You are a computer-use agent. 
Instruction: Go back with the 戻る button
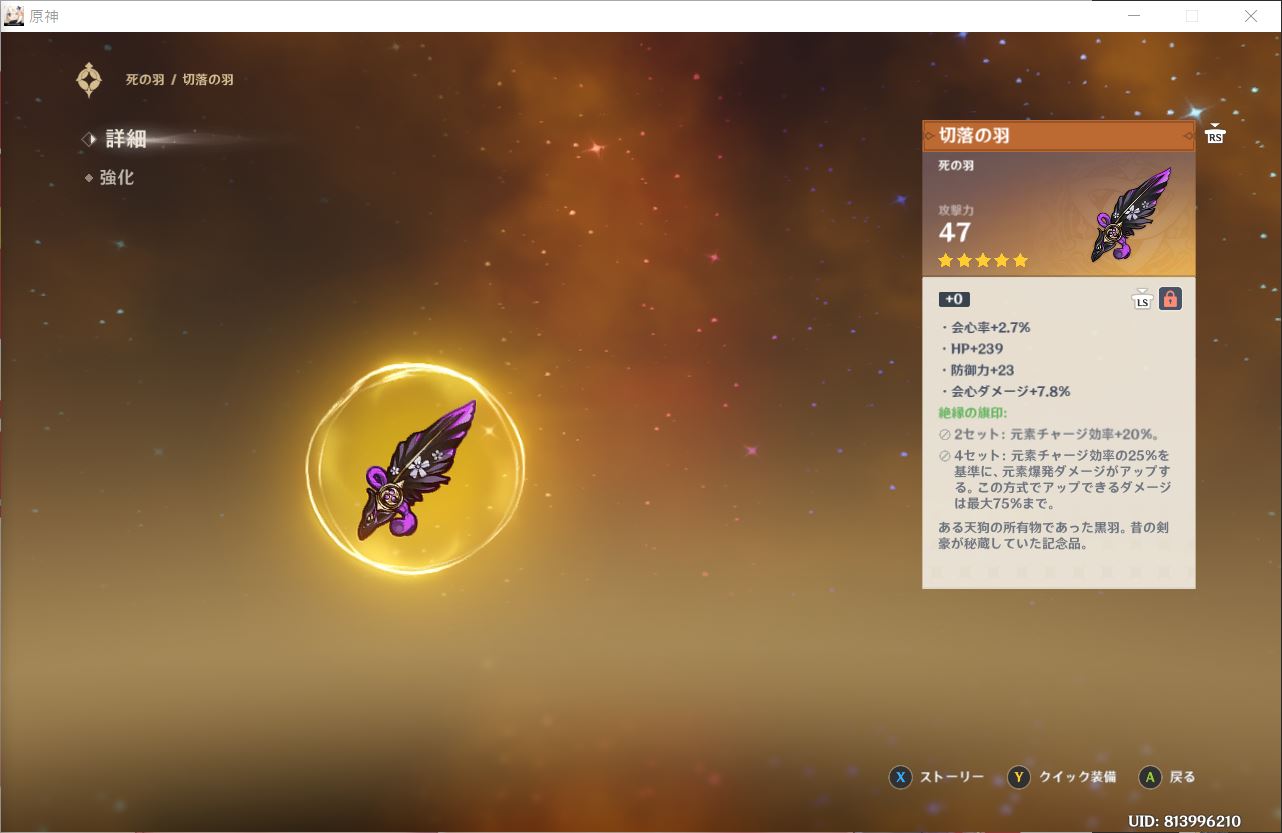[1167, 777]
